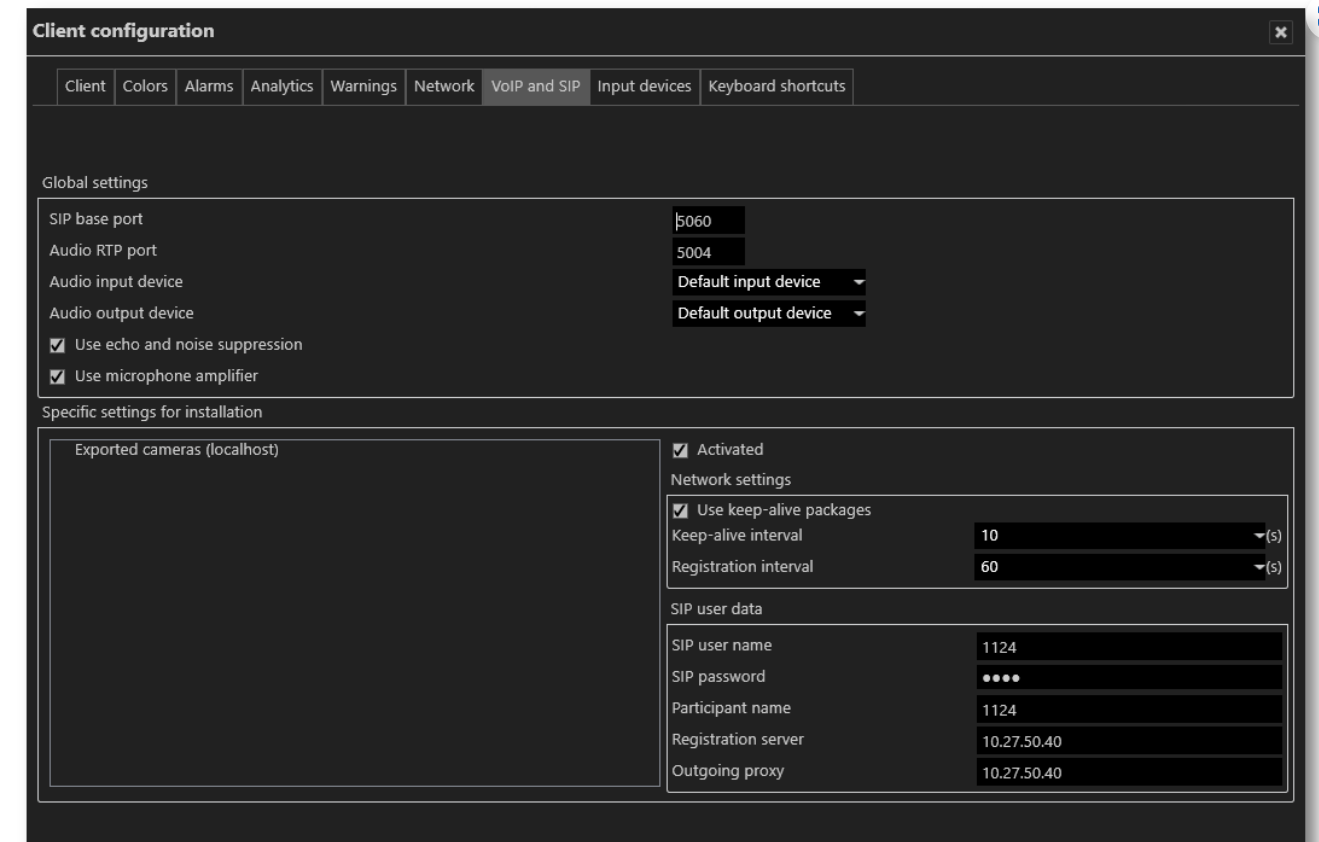Expand the Audio input device dropdown

tap(768, 282)
